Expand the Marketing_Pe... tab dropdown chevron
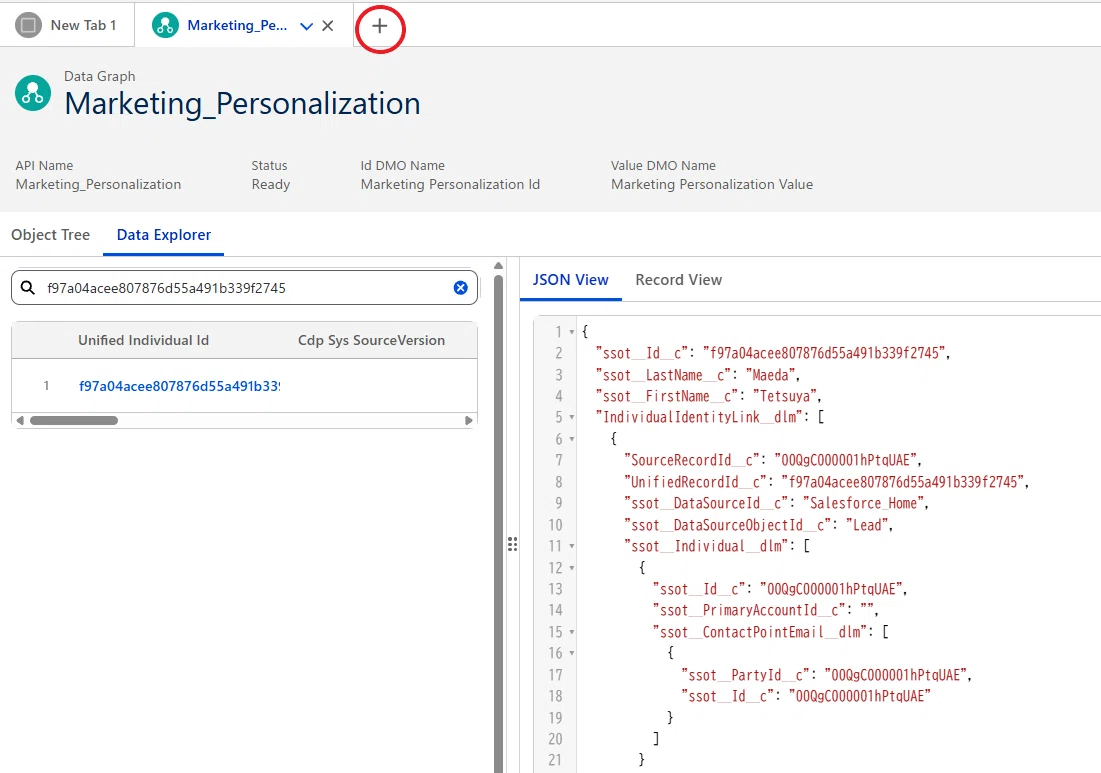The height and width of the screenshot is (773, 1101). point(306,26)
